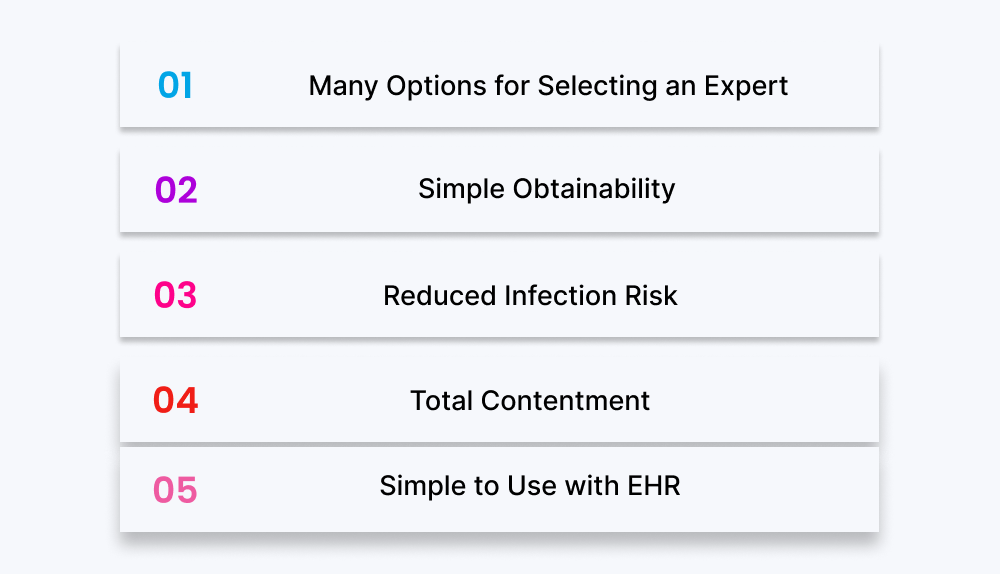Click the word "Contentment" in row 04

click(565, 401)
